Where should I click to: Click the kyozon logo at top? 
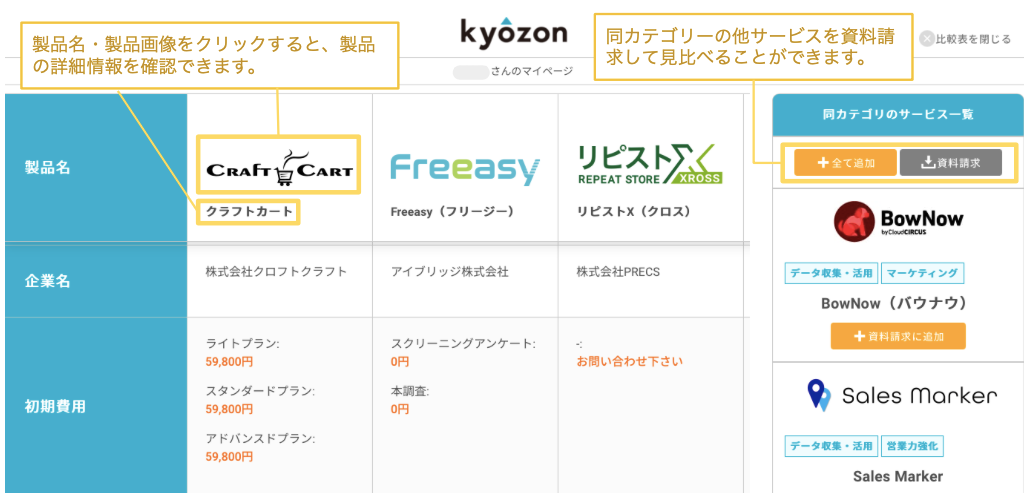tap(513, 33)
